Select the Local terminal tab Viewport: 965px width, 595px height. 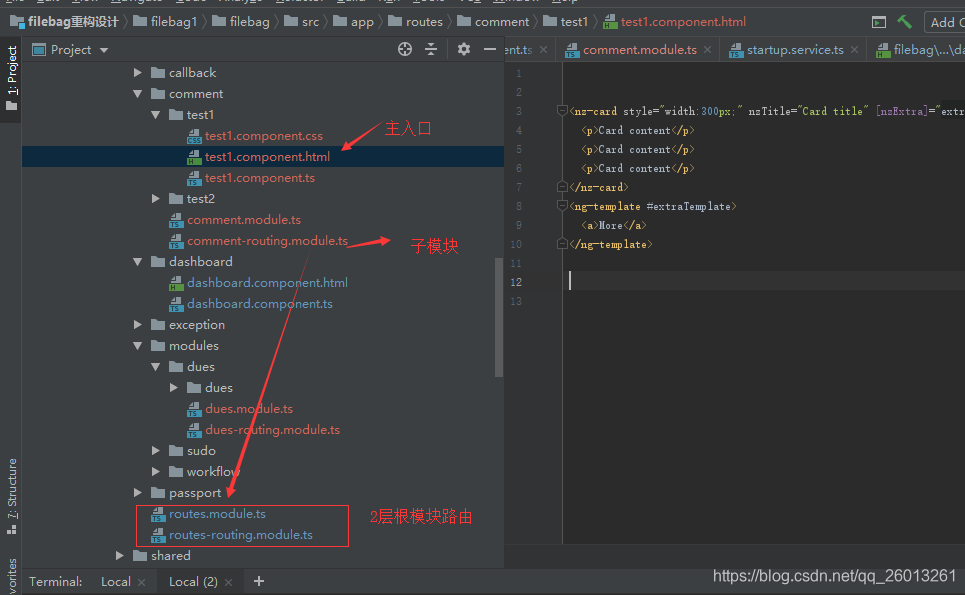[116, 581]
